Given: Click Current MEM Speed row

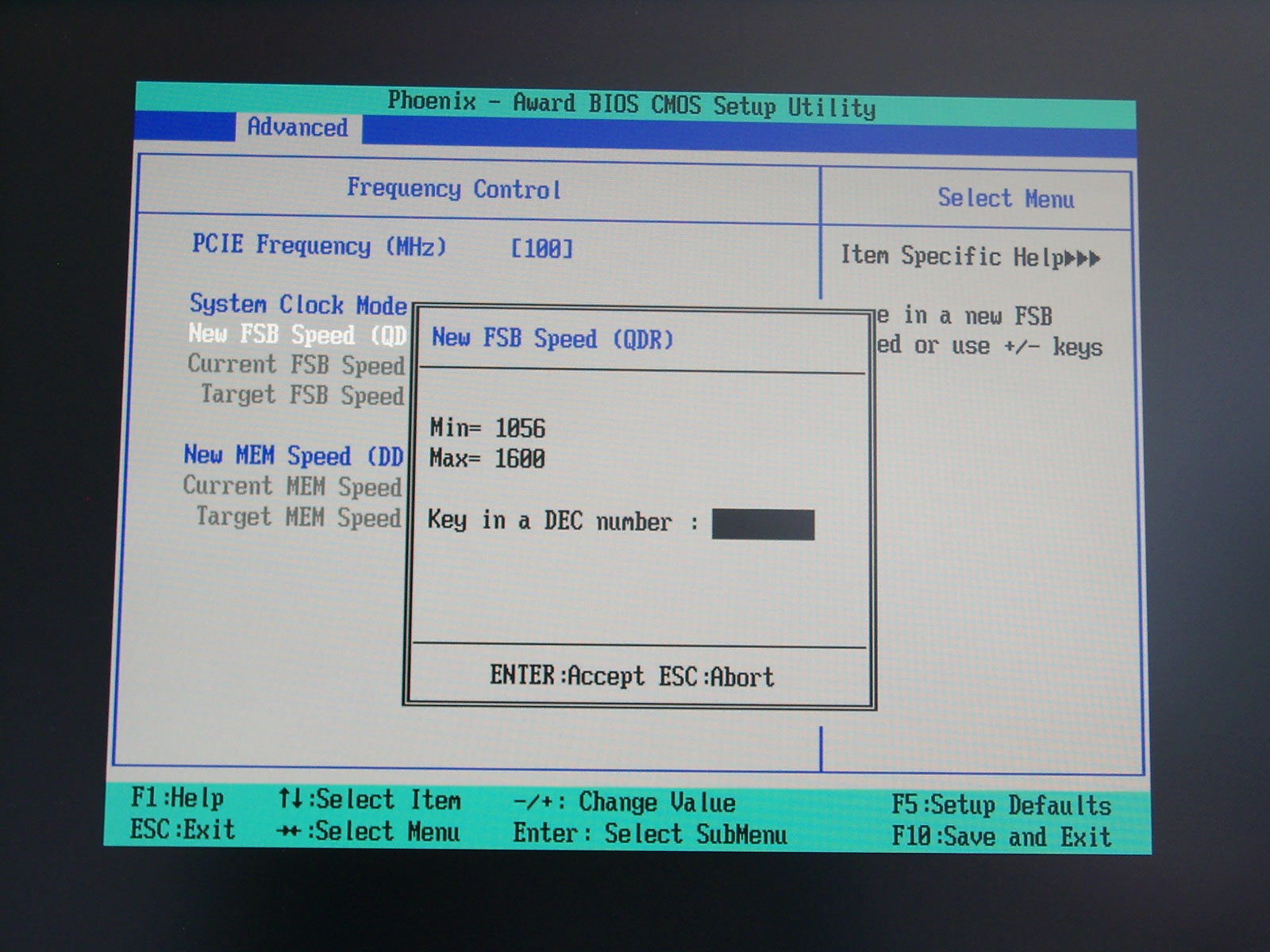Looking at the screenshot, I should click(292, 486).
